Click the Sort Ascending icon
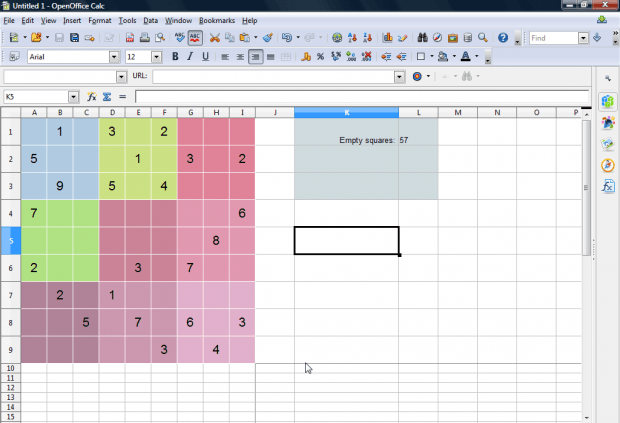Screen dimensions: 620x423 tap(353, 38)
